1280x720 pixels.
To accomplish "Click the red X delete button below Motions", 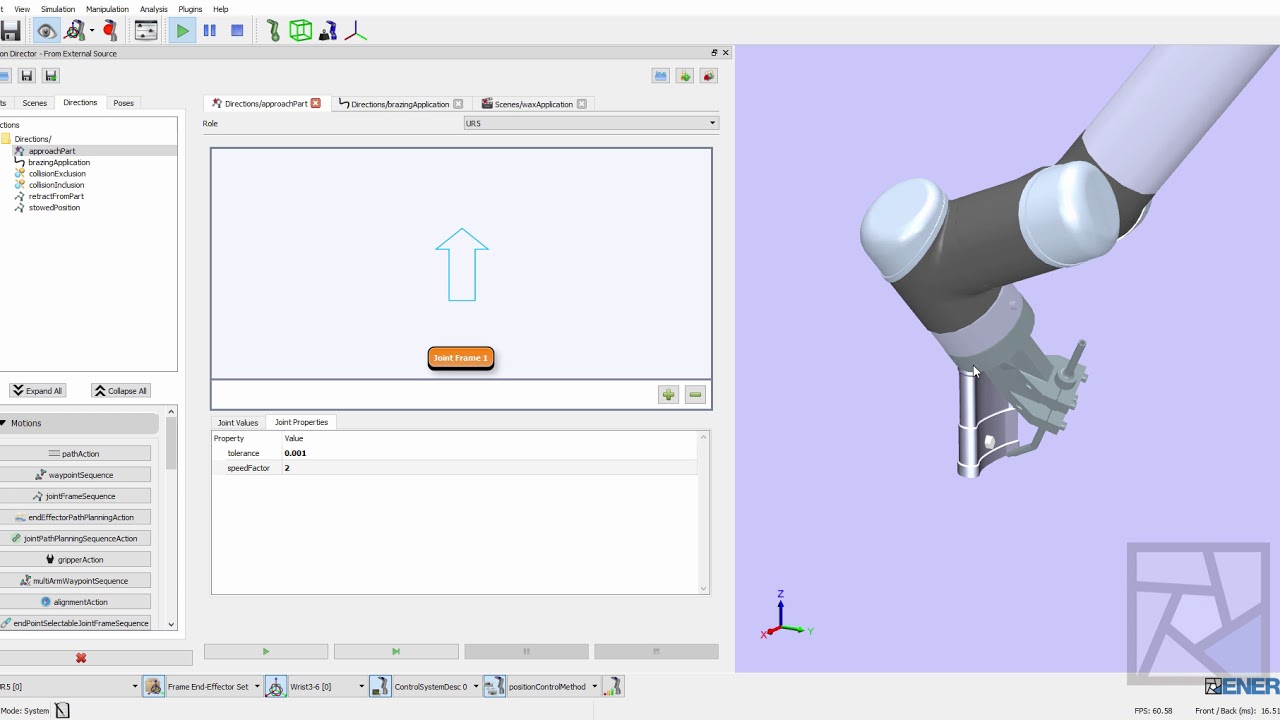I will pyautogui.click(x=81, y=658).
